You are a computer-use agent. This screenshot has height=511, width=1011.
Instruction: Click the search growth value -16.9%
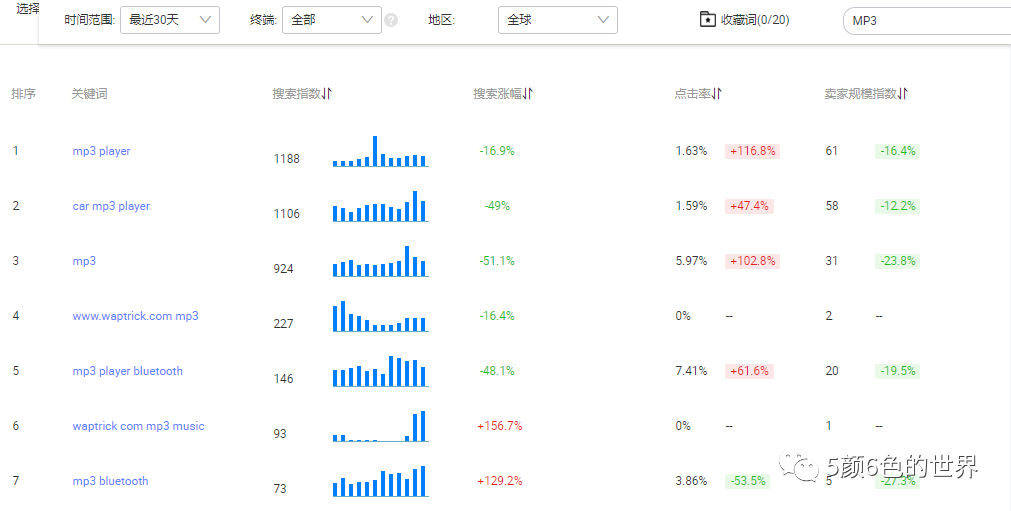pyautogui.click(x=497, y=151)
